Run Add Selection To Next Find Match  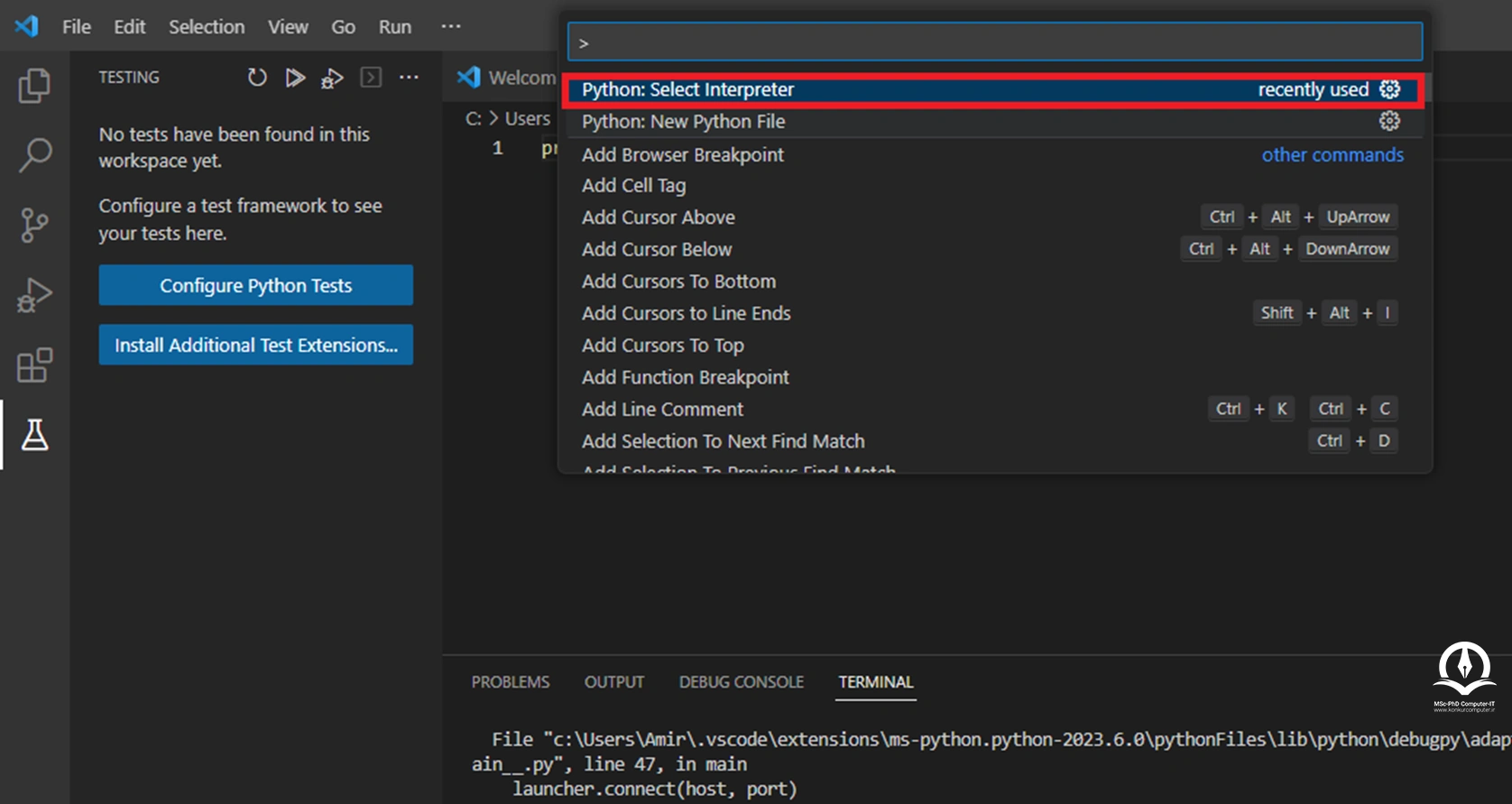pyautogui.click(x=993, y=441)
